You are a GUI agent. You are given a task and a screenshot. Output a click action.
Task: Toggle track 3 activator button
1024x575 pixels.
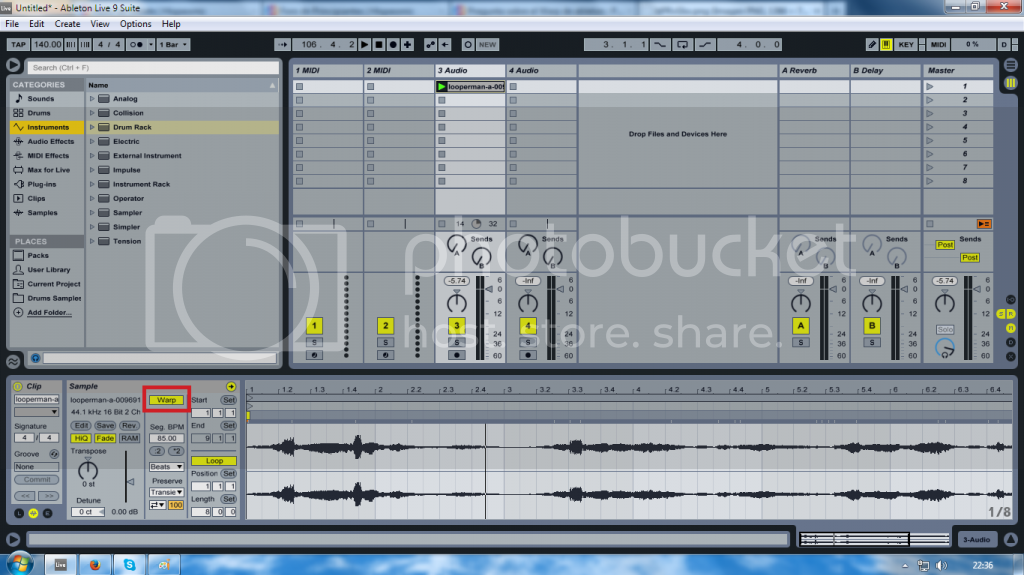coord(456,325)
